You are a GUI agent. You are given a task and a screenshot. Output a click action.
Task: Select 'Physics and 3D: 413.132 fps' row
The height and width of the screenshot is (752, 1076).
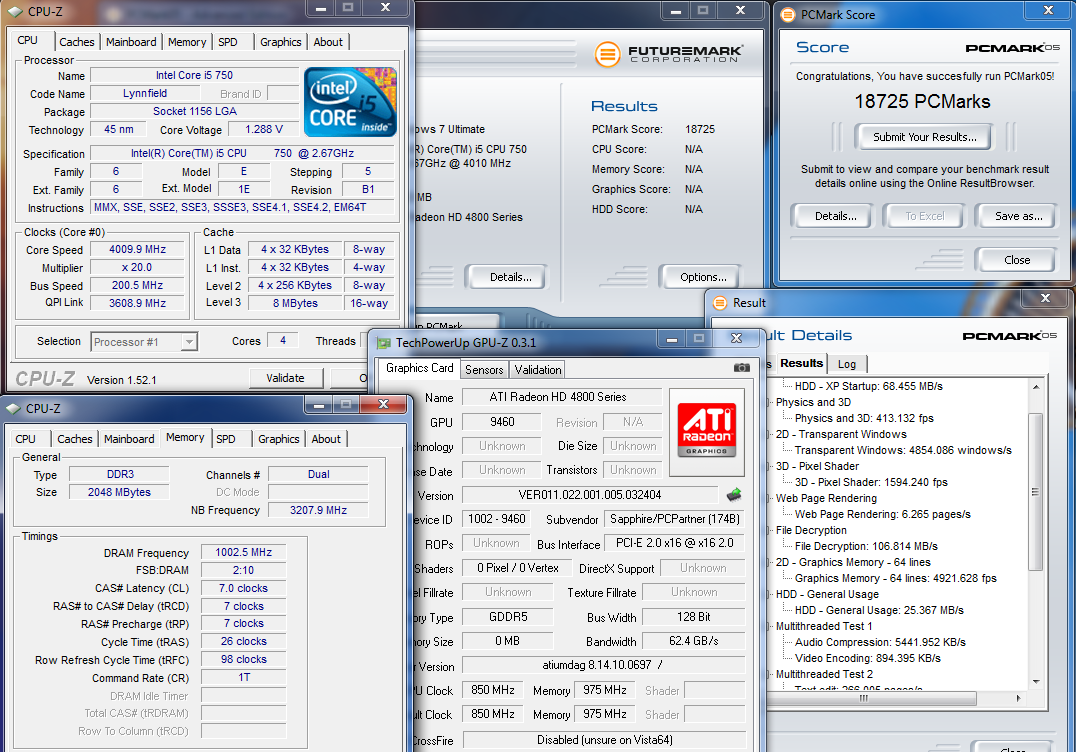(864, 419)
